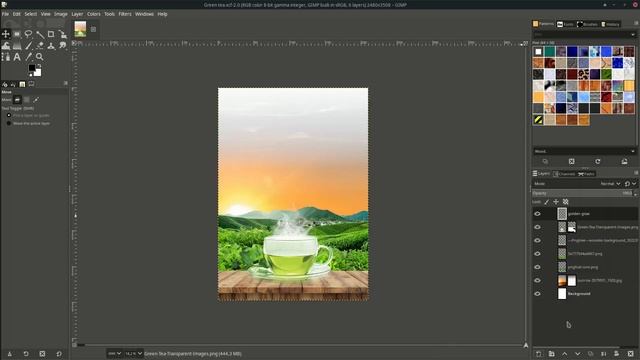The width and height of the screenshot is (640, 360).
Task: Open the Colors menu
Action: pos(93,14)
